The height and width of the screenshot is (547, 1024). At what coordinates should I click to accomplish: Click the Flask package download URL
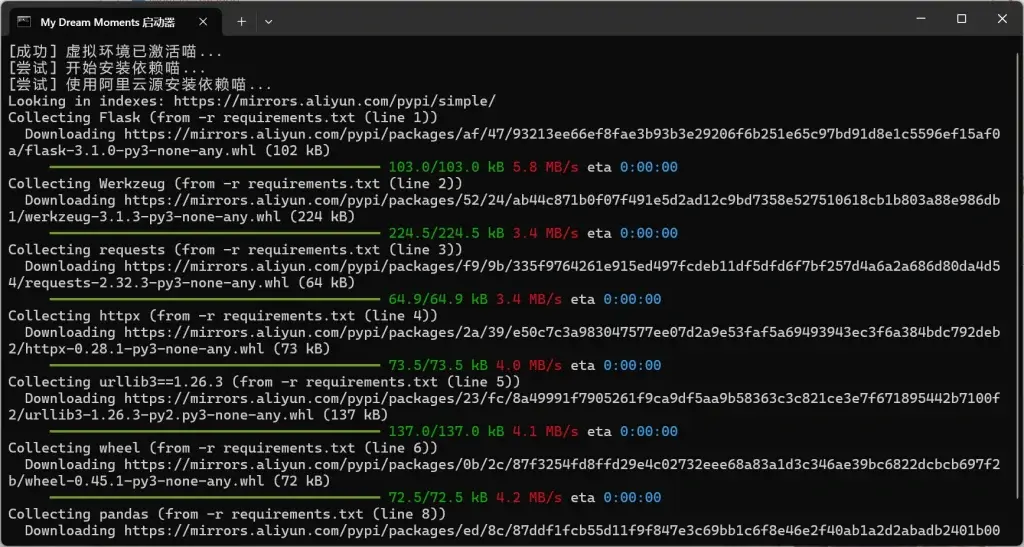[x=560, y=134]
